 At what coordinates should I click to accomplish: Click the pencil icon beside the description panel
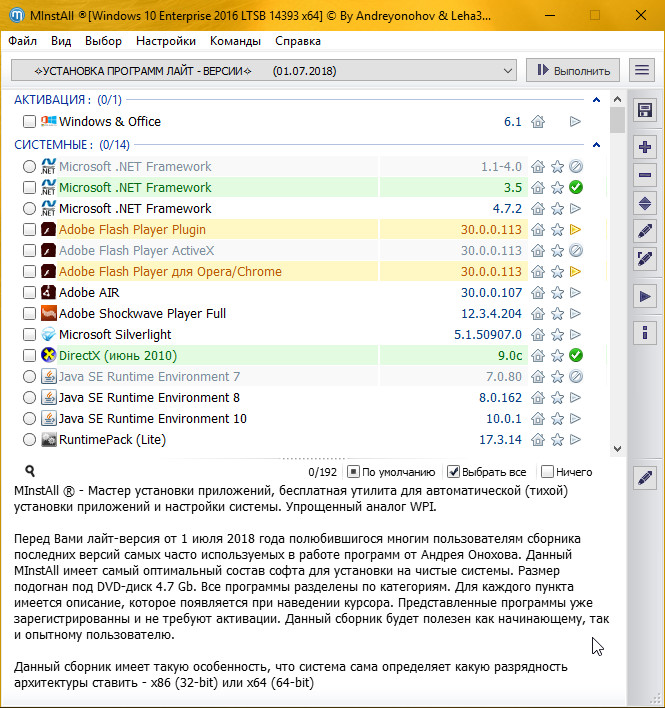(645, 478)
